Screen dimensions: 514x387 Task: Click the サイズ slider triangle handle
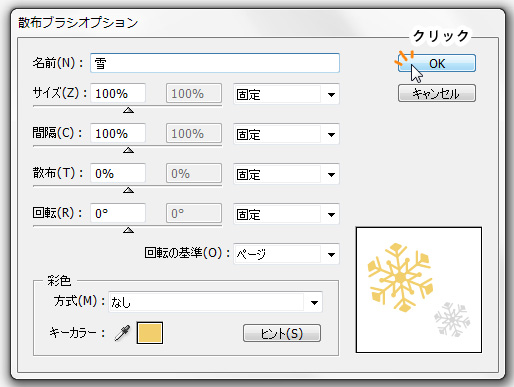coord(128,110)
